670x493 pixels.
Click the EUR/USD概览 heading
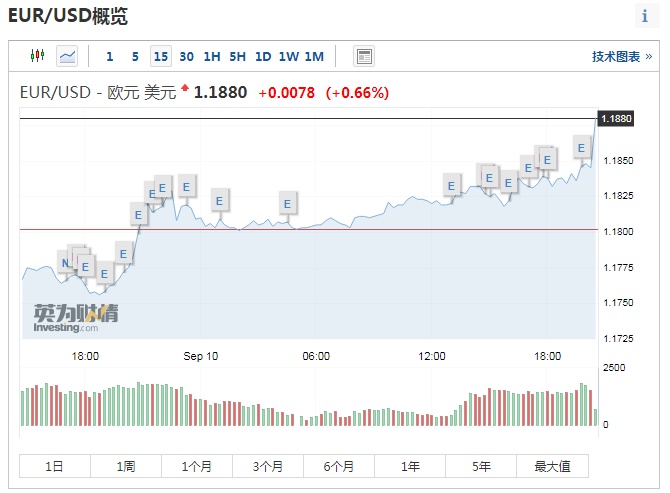click(x=67, y=17)
